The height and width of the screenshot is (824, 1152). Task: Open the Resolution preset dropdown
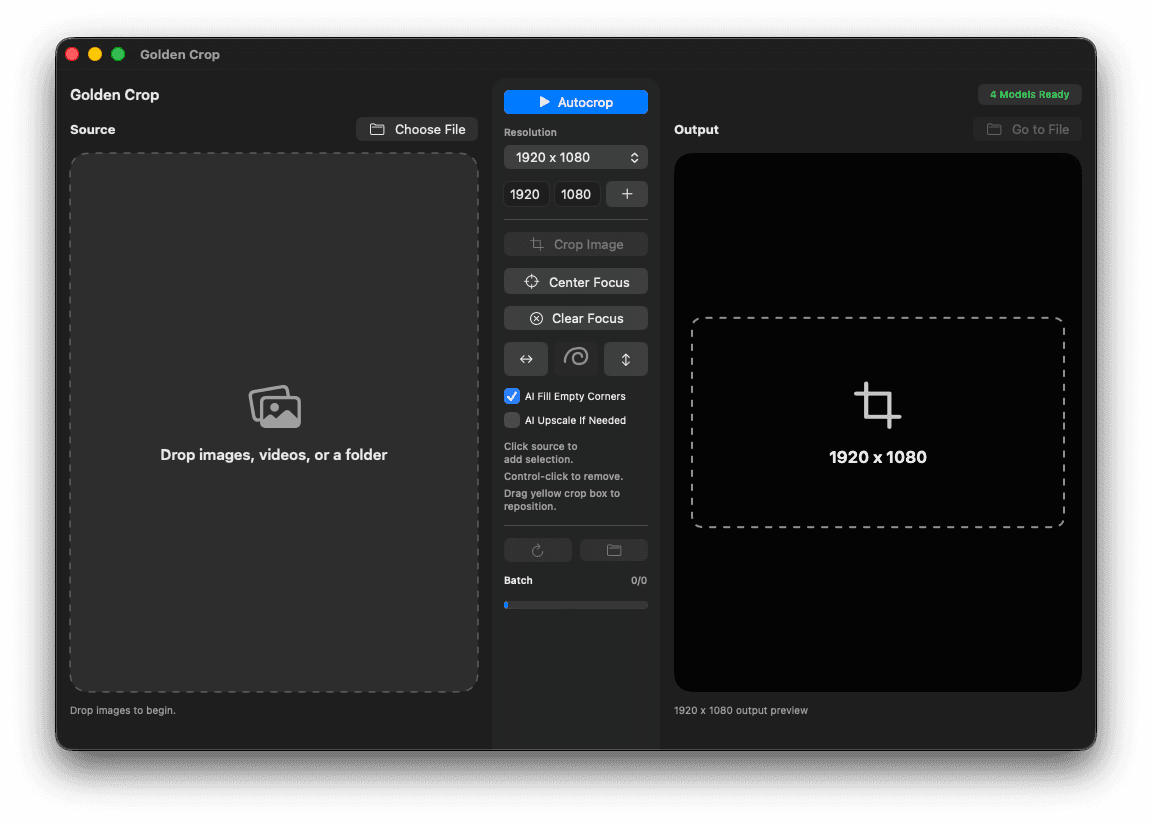coord(575,157)
